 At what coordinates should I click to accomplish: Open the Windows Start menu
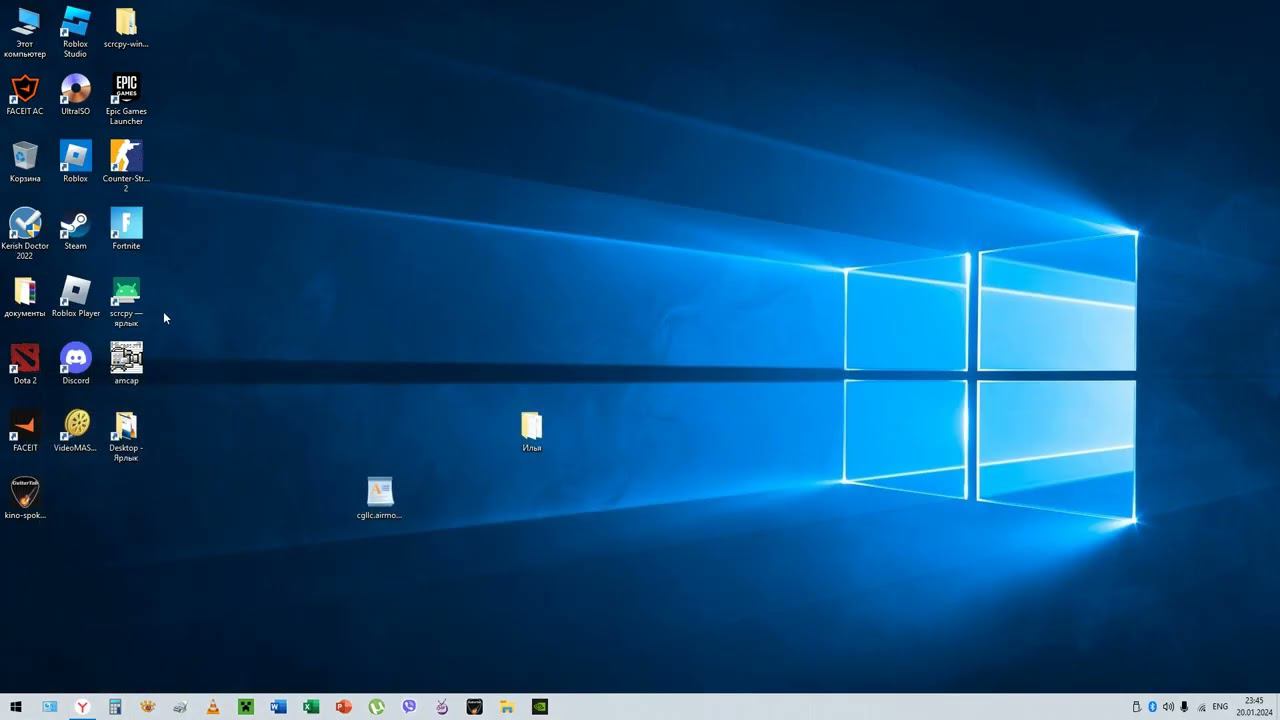[16, 707]
